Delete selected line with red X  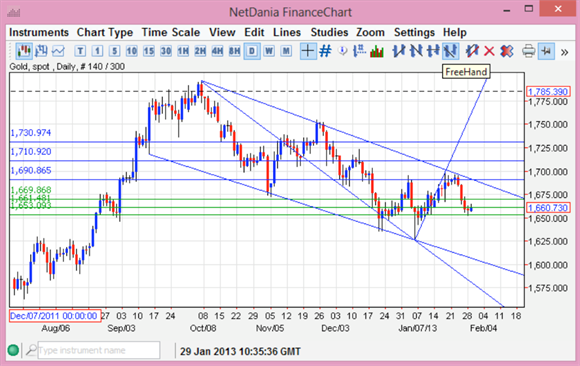point(489,51)
